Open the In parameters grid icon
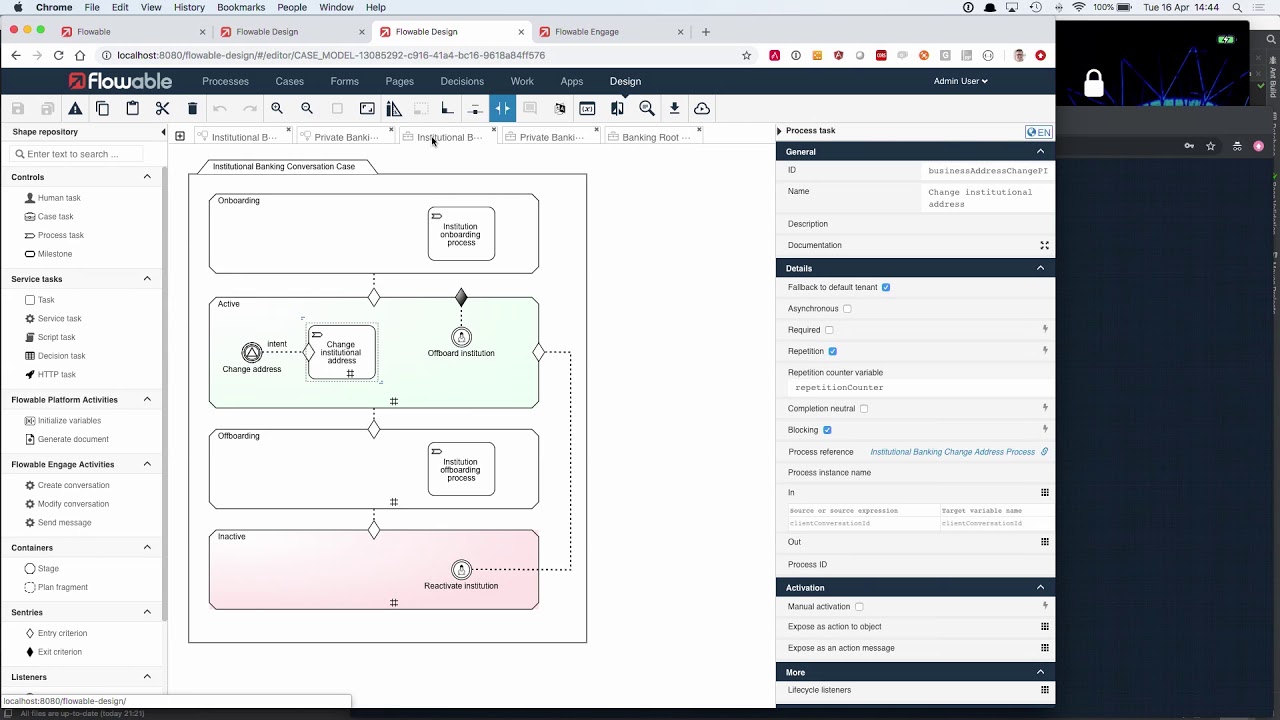The height and width of the screenshot is (720, 1280). pyautogui.click(x=1045, y=492)
